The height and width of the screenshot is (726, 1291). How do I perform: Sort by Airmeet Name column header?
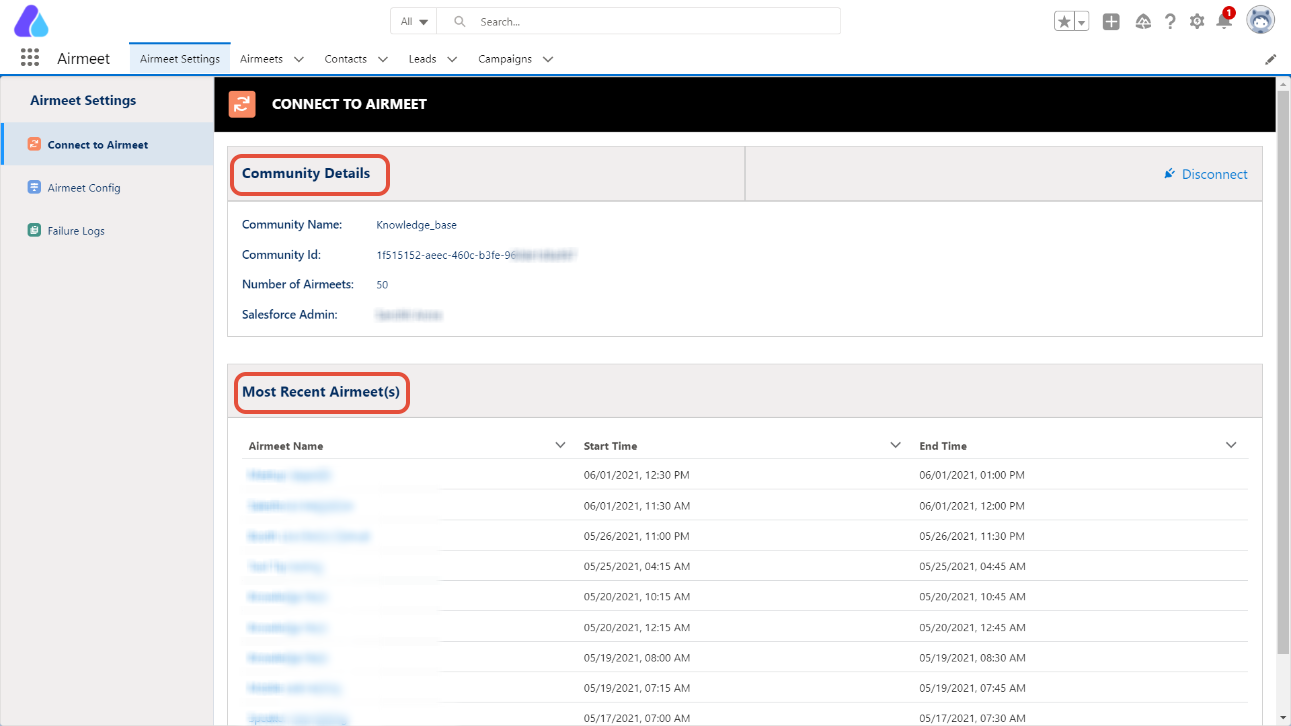(286, 446)
